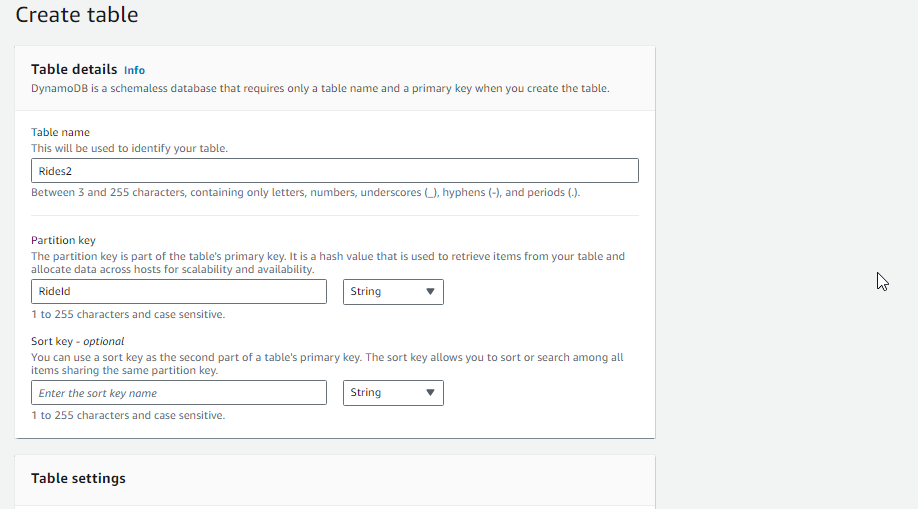This screenshot has height=509, width=918.
Task: Select the Table details heading
Action: tap(74, 69)
